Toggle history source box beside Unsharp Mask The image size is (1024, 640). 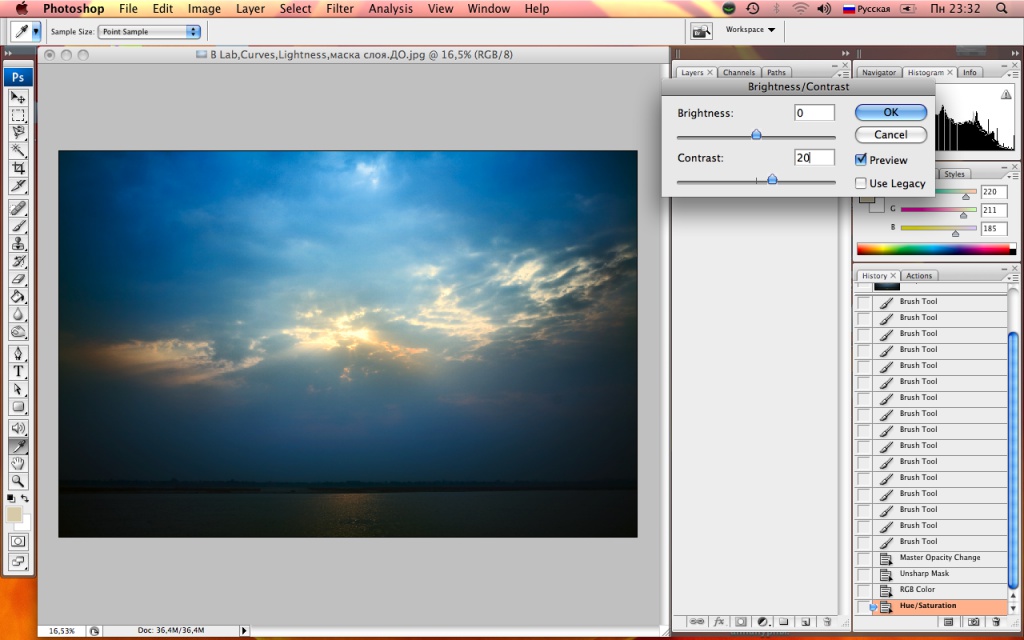(864, 574)
